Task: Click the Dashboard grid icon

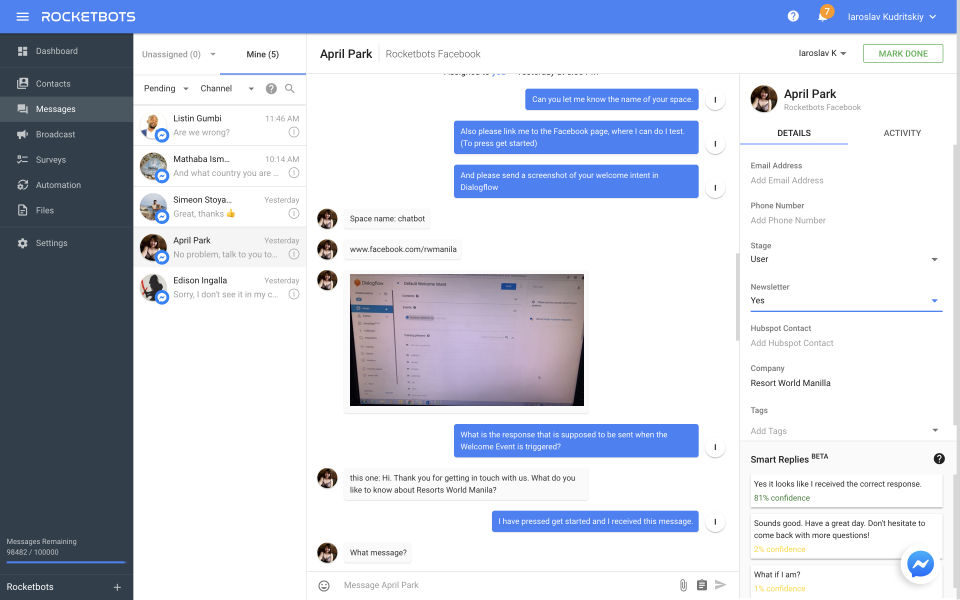Action: 23,51
